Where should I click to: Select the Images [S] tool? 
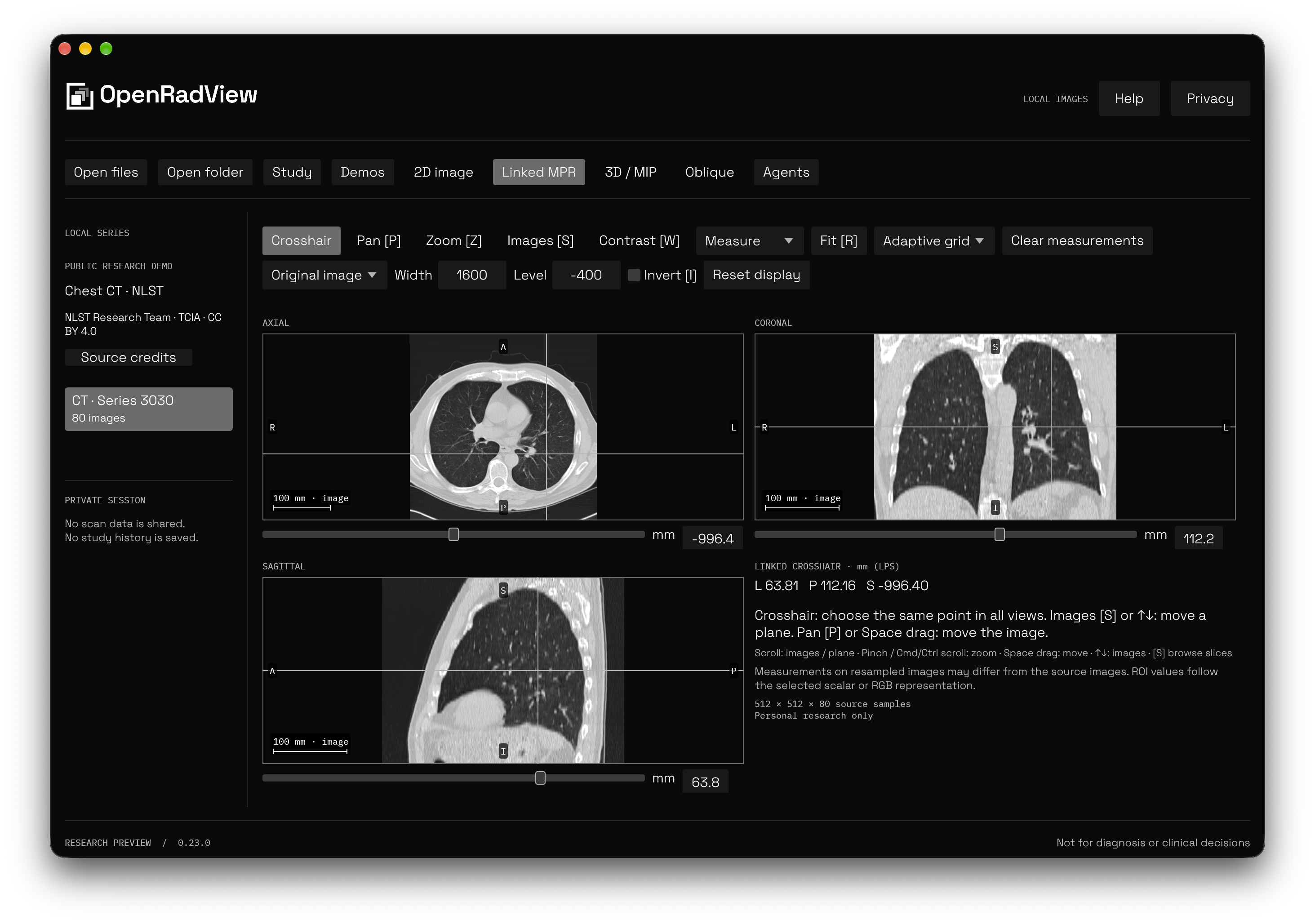(x=540, y=240)
